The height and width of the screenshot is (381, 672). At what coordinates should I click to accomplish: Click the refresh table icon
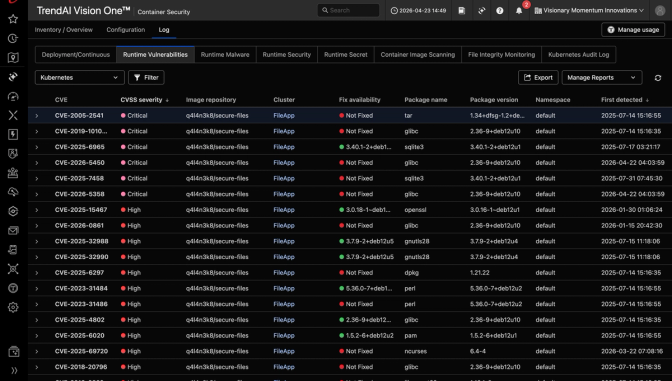click(658, 78)
